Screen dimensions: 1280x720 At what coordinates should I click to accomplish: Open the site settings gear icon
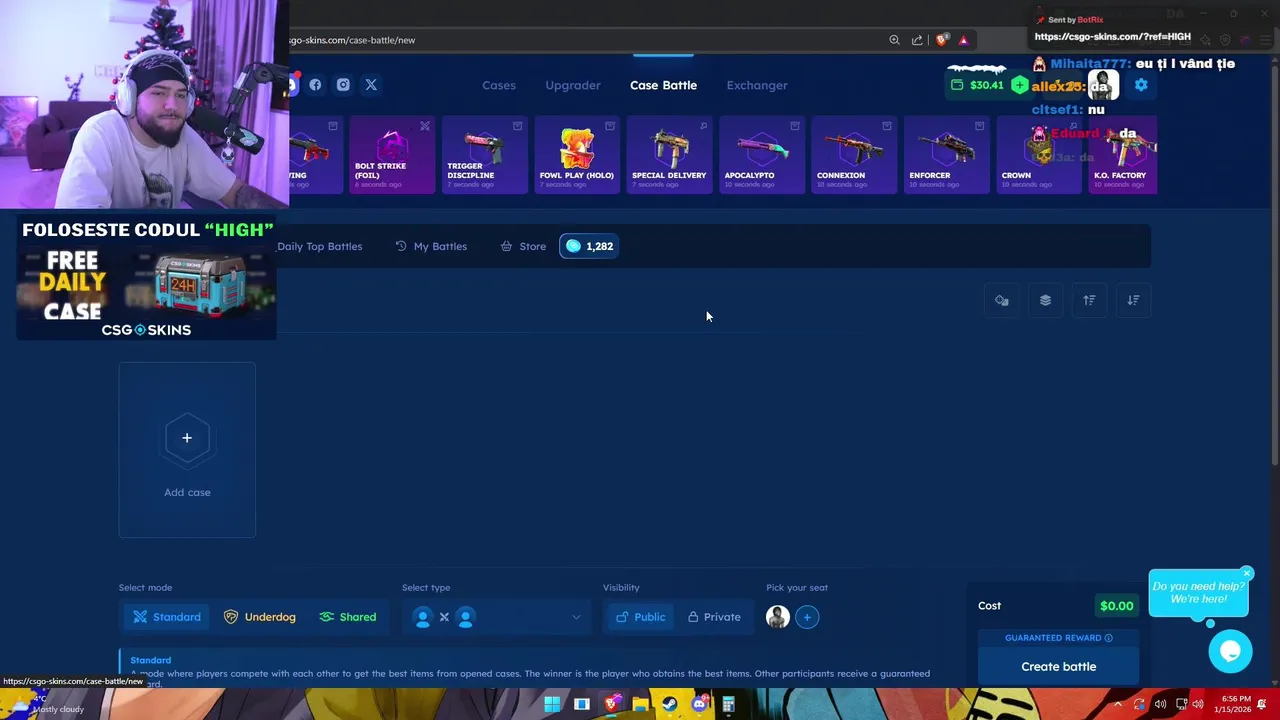point(1141,85)
